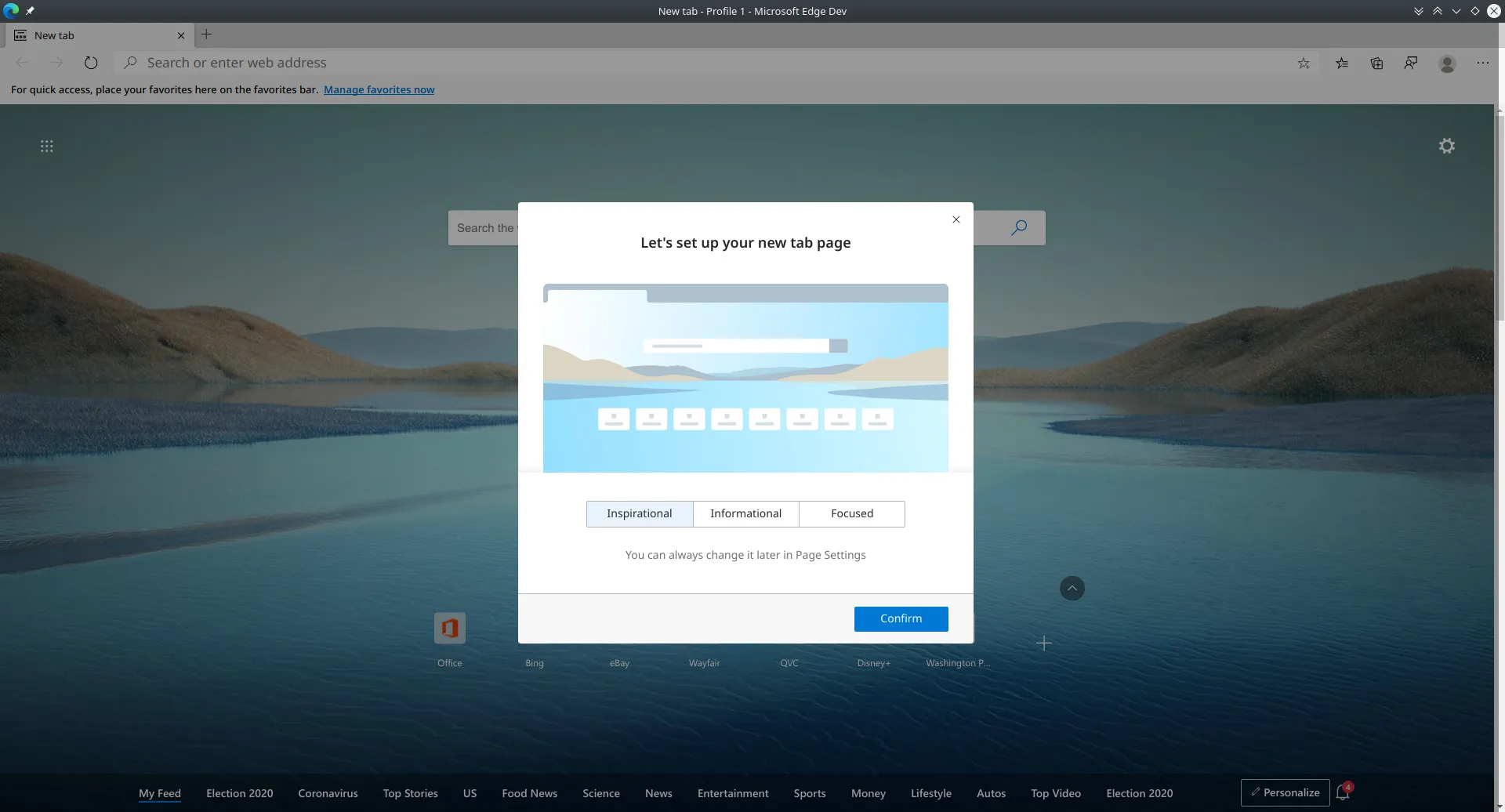Open the My Feed tab

[159, 793]
